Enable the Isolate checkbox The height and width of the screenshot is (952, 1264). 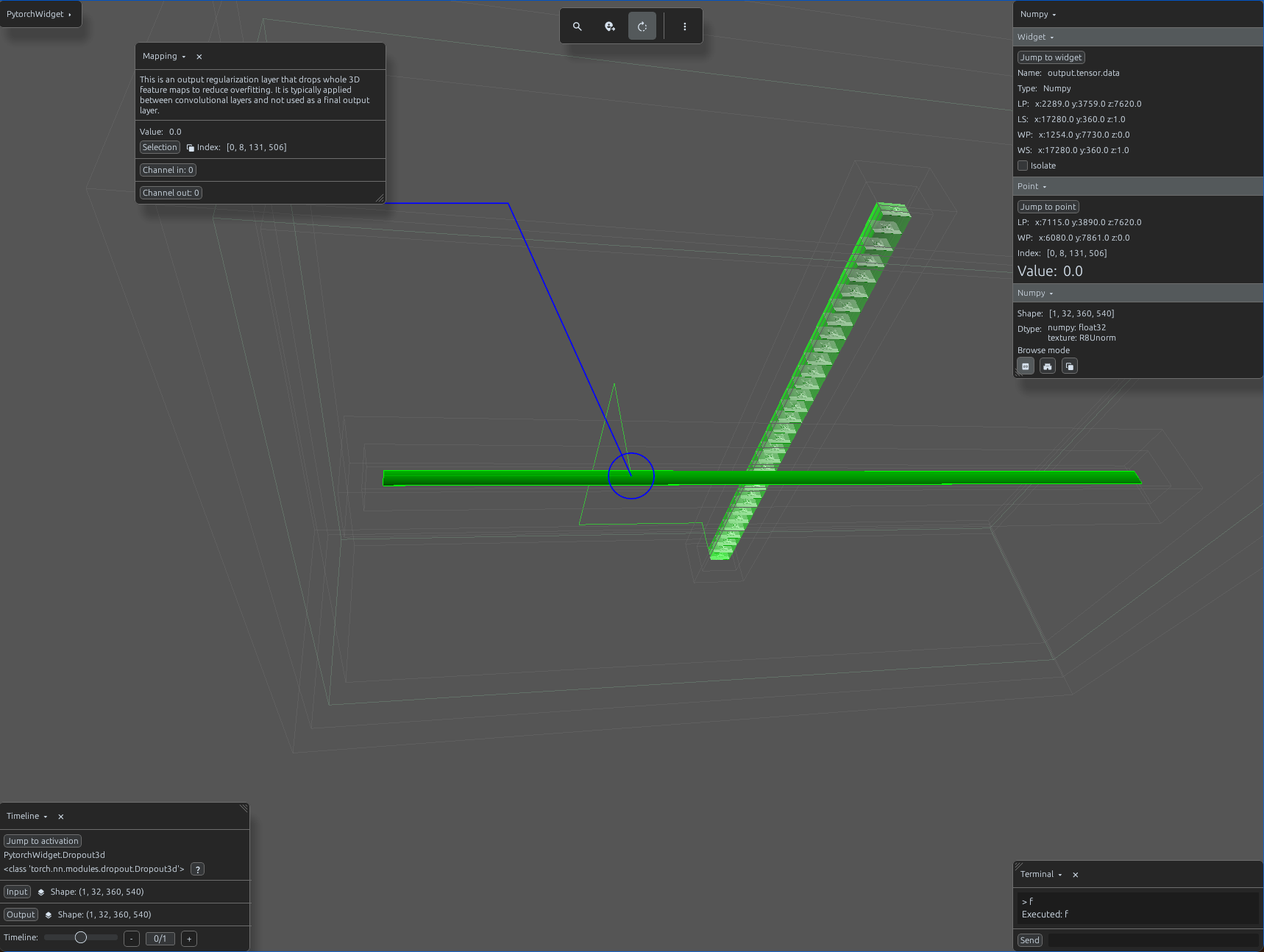[x=1023, y=166]
